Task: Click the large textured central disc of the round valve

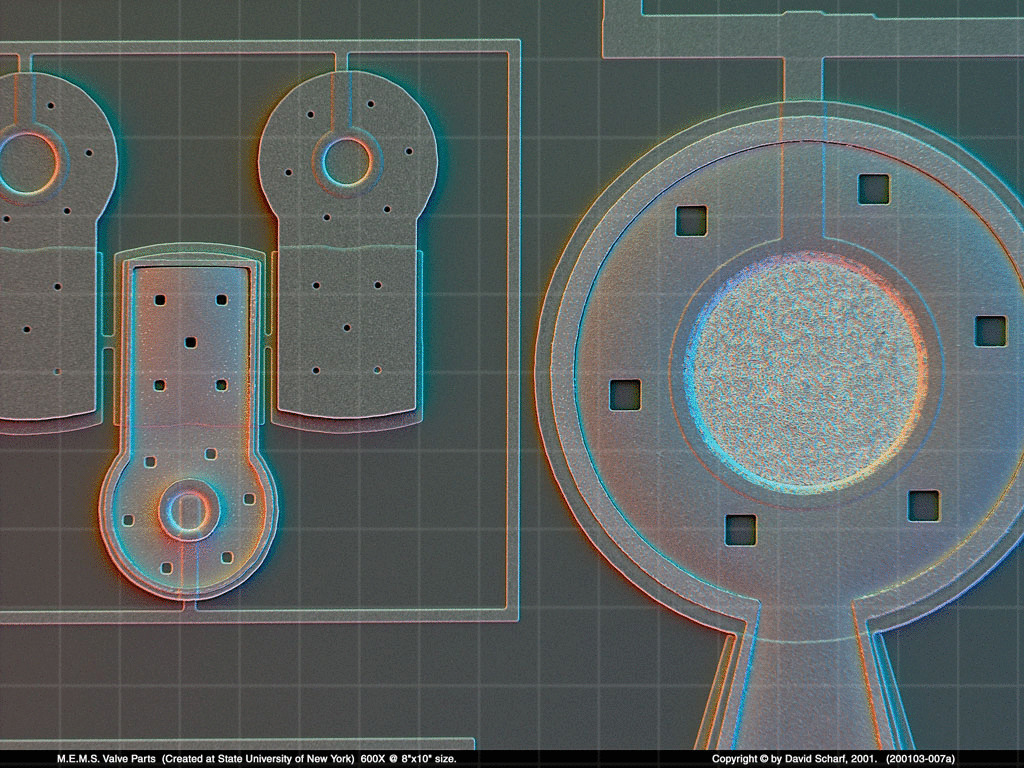Action: pos(806,372)
